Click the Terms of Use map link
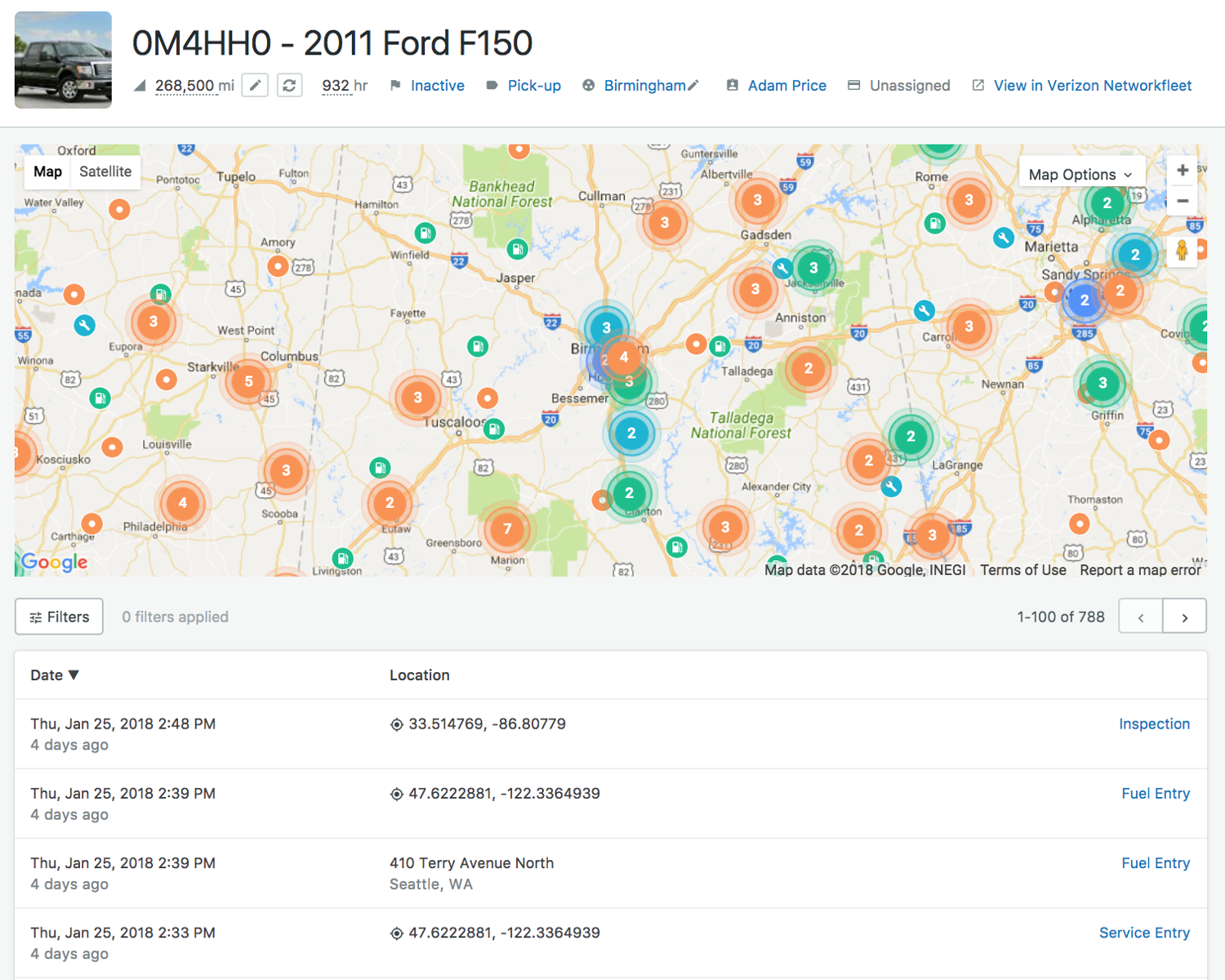1225x980 pixels. [x=1023, y=570]
